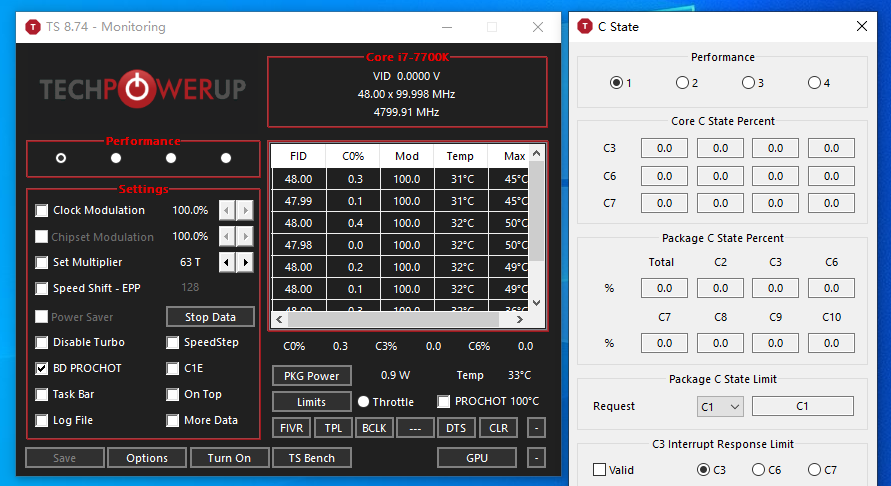Click the minus button beside GPU
The image size is (891, 486).
(x=536, y=458)
